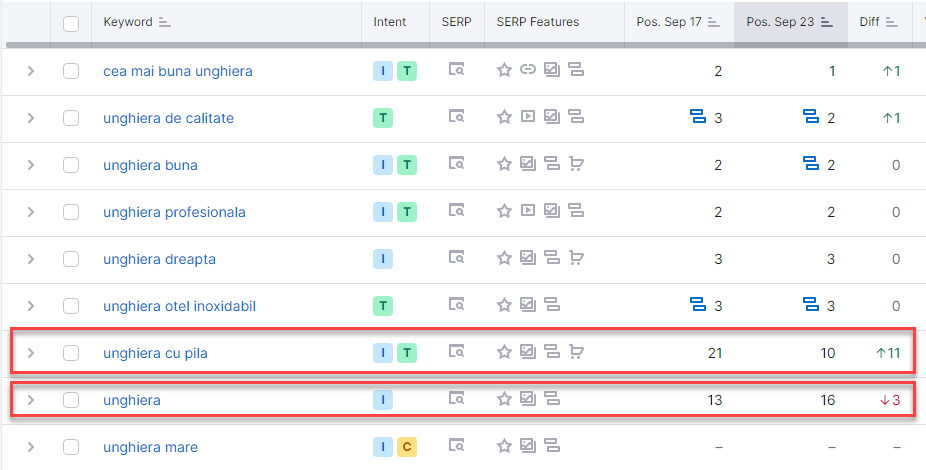Open SERP snapshot for cea mai buna unghiera

coord(456,70)
